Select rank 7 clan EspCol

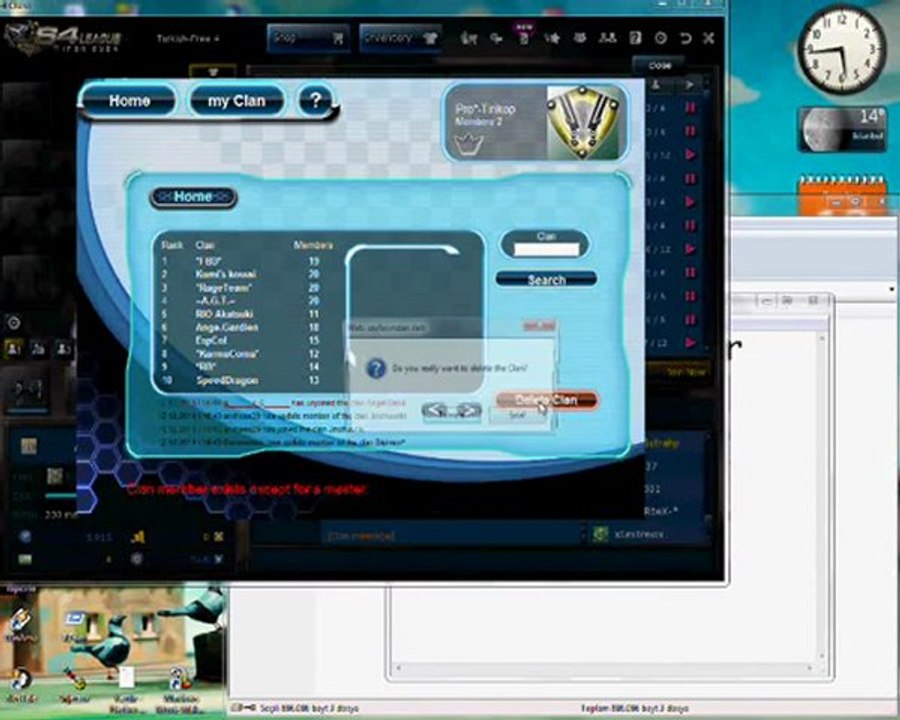coord(240,340)
